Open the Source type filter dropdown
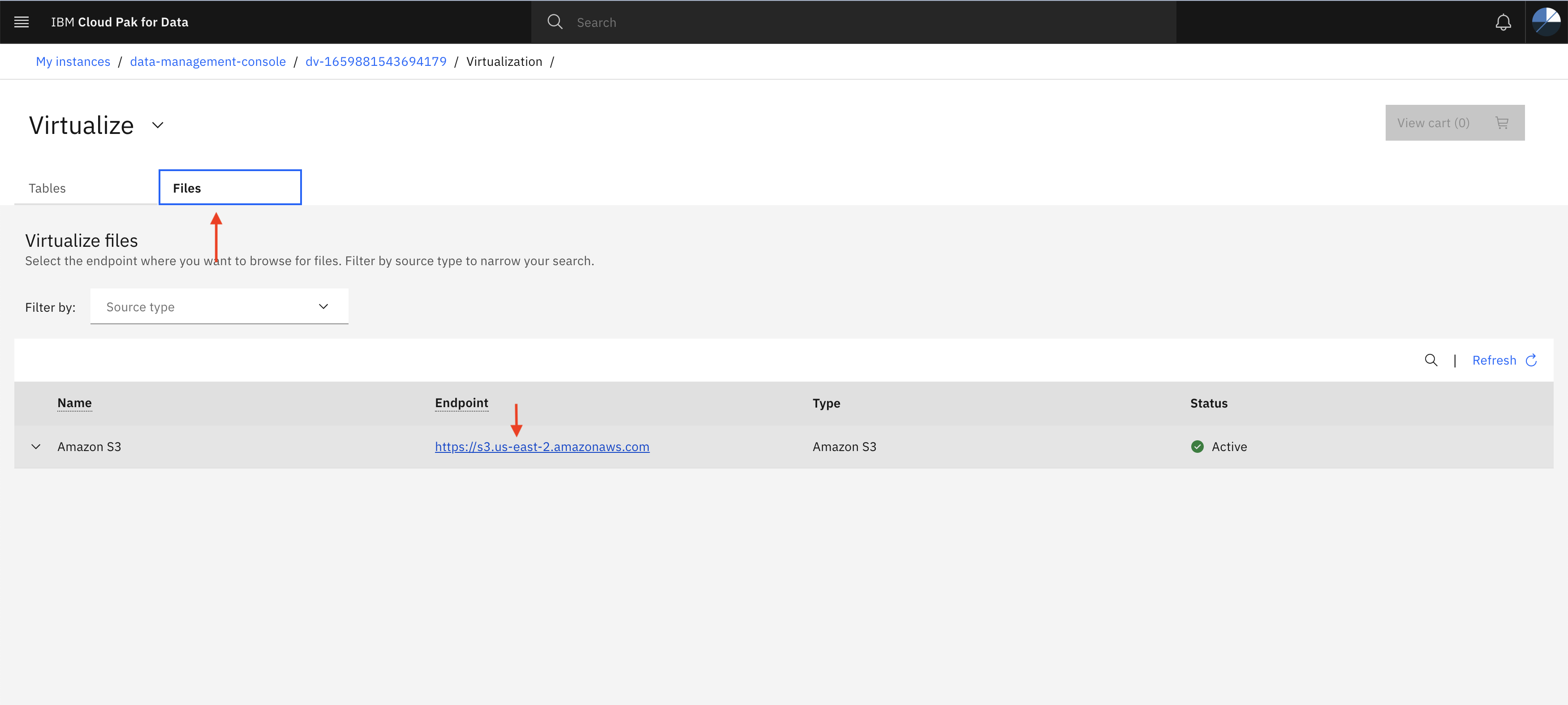1568x705 pixels. (219, 307)
